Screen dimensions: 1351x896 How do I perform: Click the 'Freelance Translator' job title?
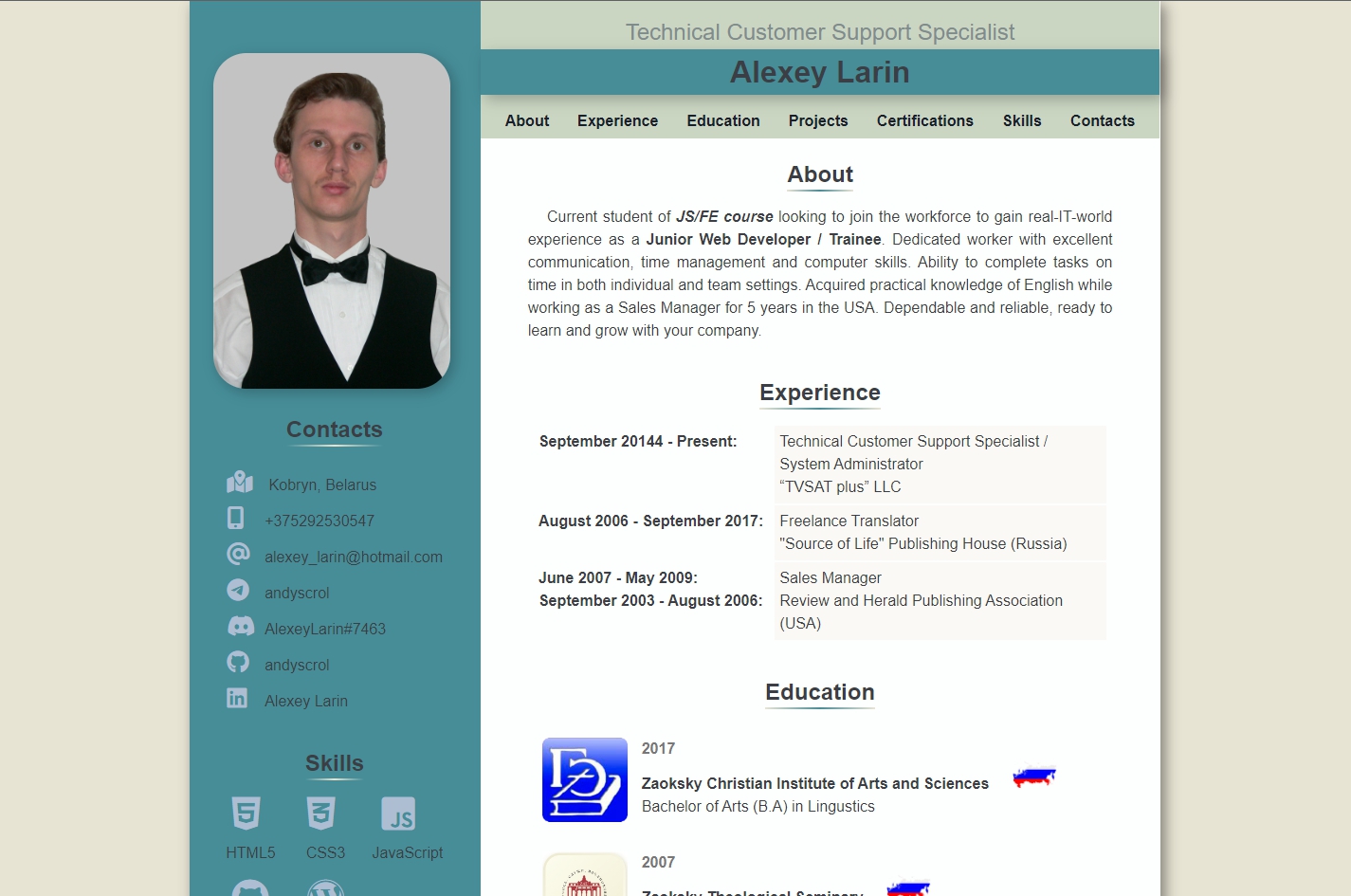click(x=849, y=521)
